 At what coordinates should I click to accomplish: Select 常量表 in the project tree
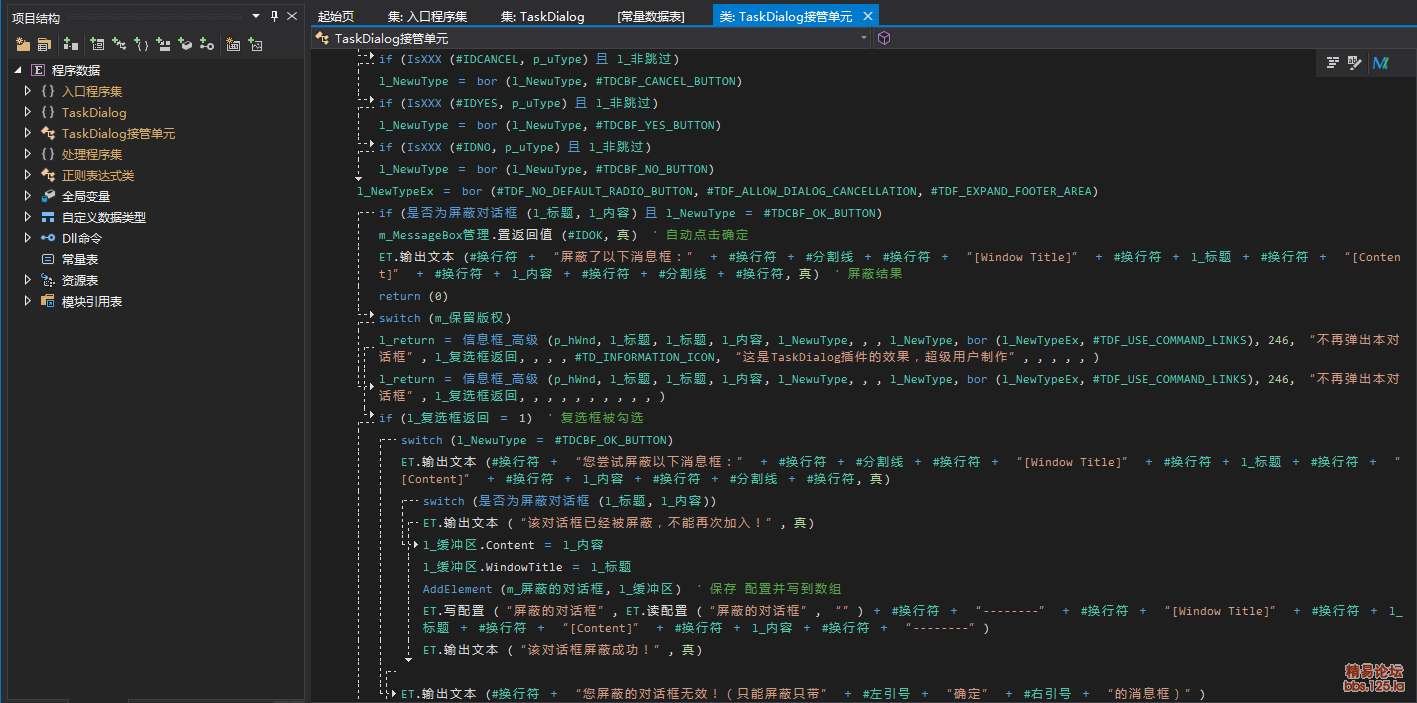(x=80, y=259)
